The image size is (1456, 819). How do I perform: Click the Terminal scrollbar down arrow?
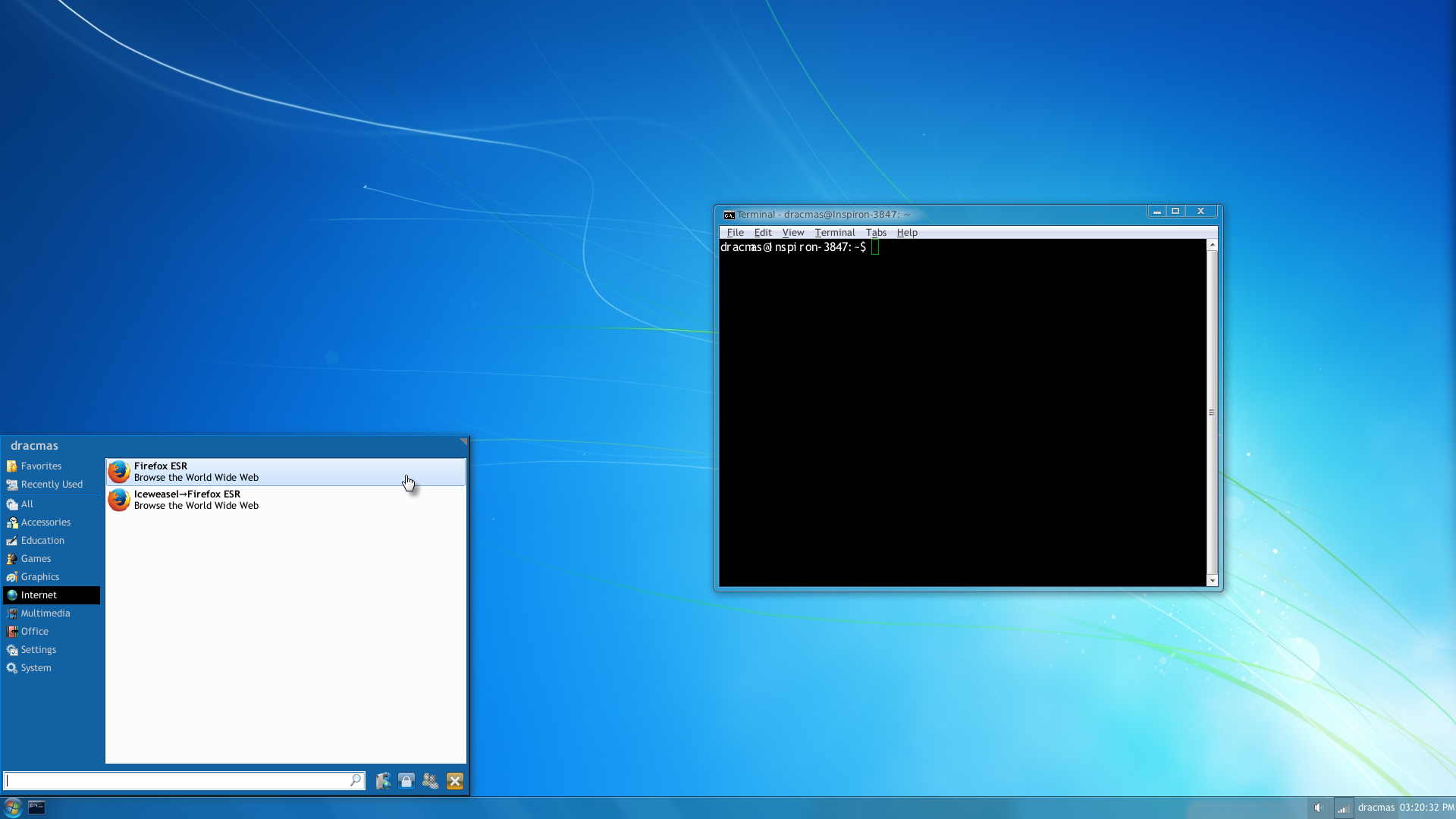(x=1212, y=581)
